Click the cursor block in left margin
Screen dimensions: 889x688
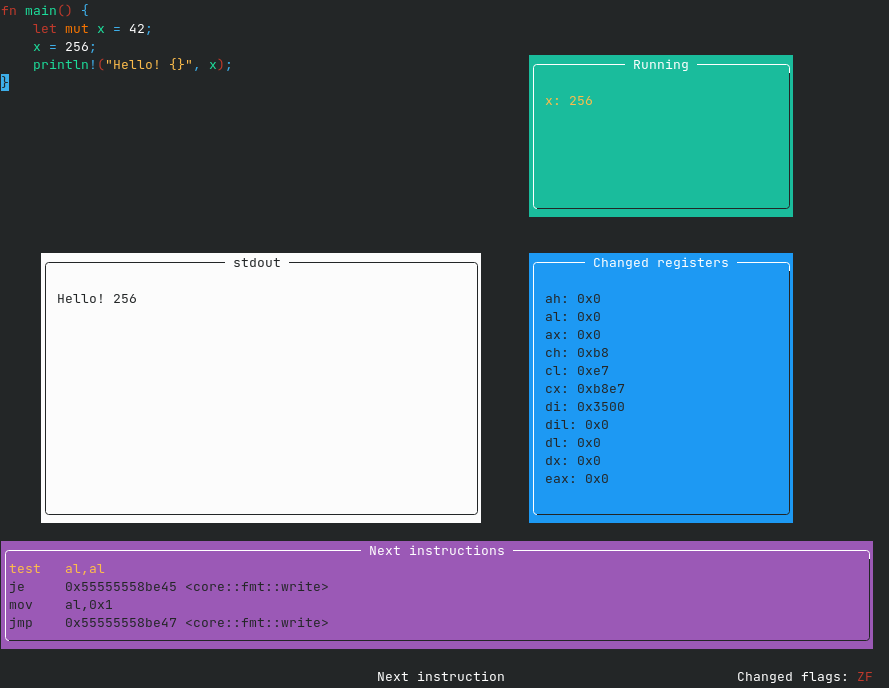pyautogui.click(x=4, y=82)
